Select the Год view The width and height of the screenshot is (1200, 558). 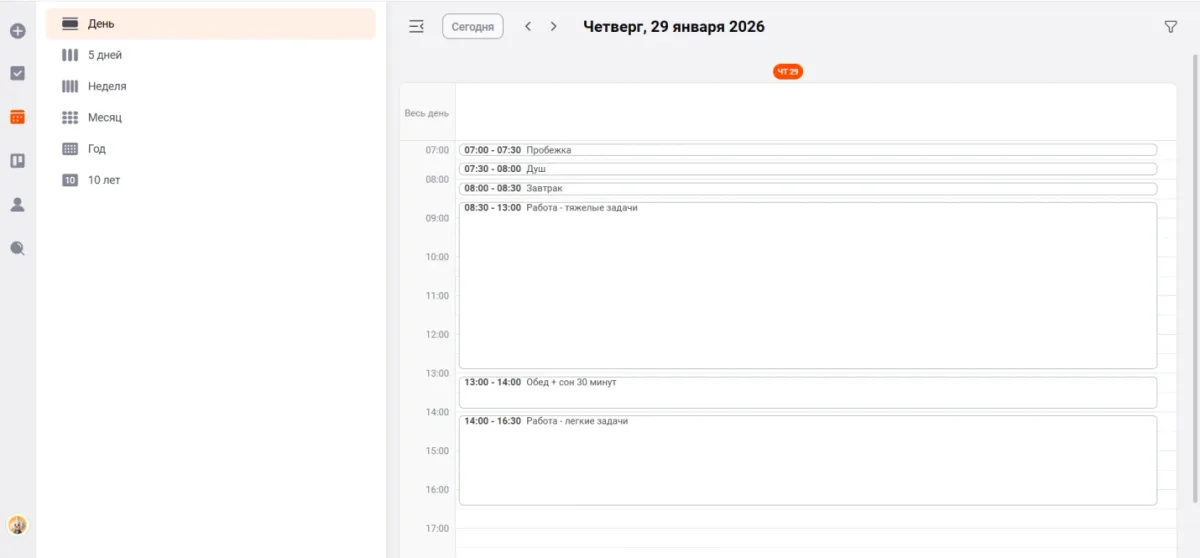tap(97, 148)
